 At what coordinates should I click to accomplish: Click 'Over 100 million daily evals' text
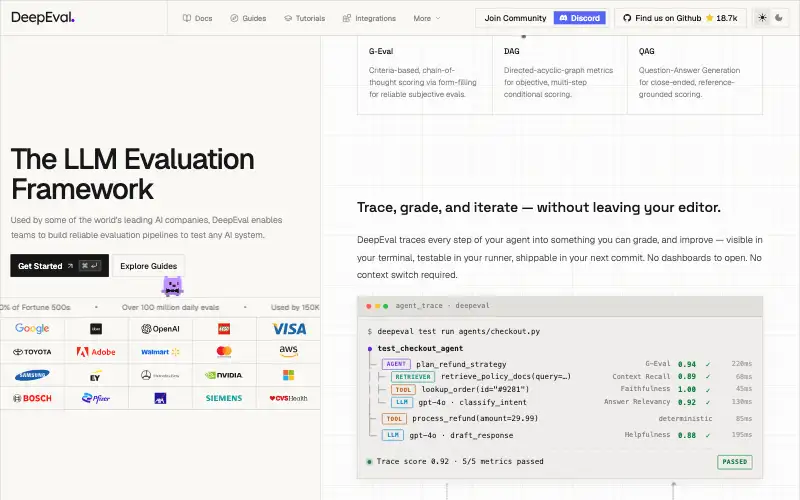(x=170, y=307)
